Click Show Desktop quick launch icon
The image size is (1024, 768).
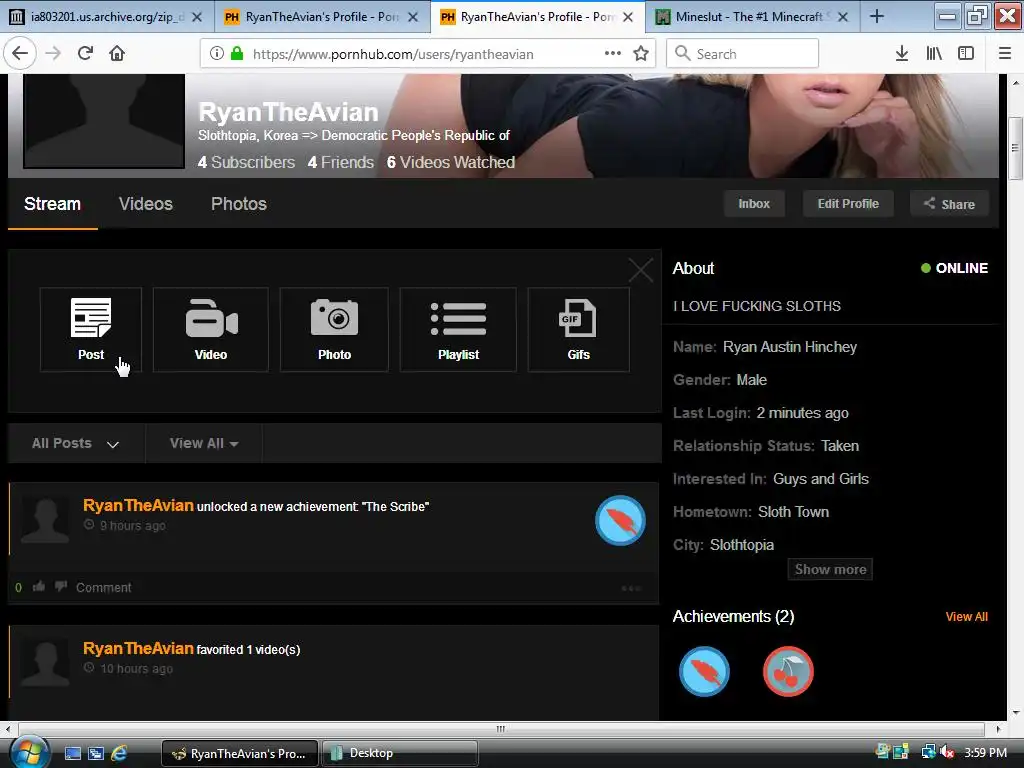click(x=72, y=753)
